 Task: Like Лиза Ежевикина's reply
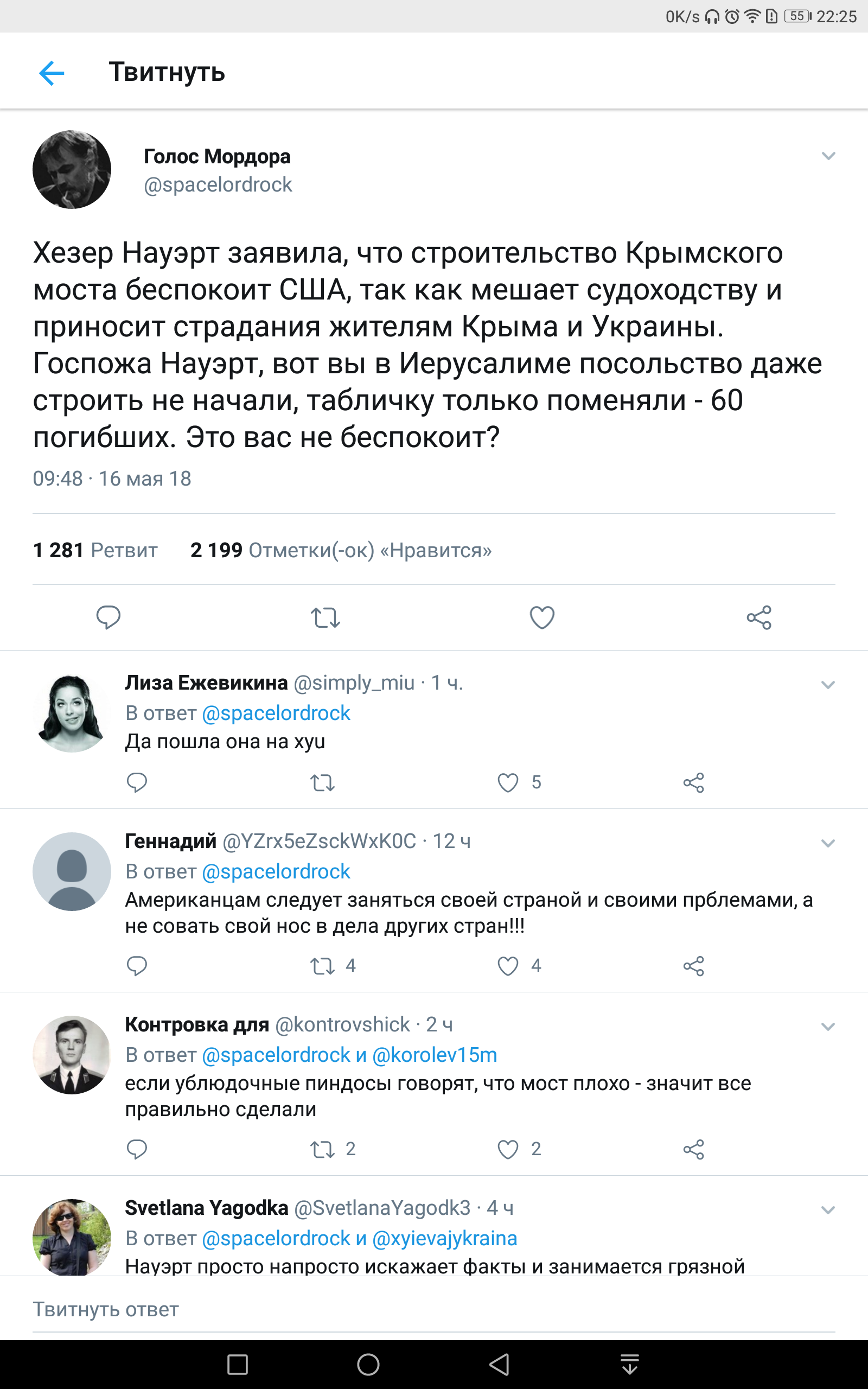pos(508,782)
